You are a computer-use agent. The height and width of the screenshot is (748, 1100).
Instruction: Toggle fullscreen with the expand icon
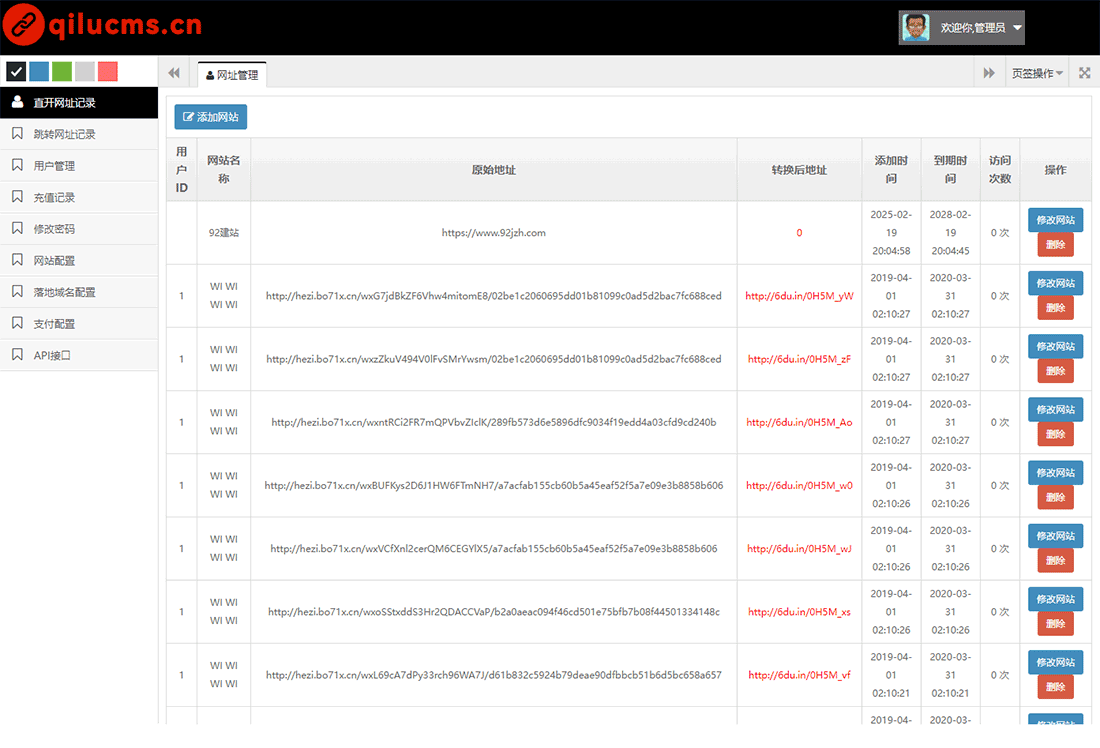tap(1085, 73)
